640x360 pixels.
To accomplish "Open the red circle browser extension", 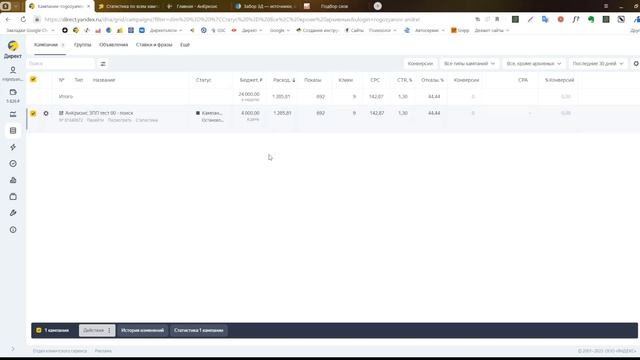I will tap(560, 19).
